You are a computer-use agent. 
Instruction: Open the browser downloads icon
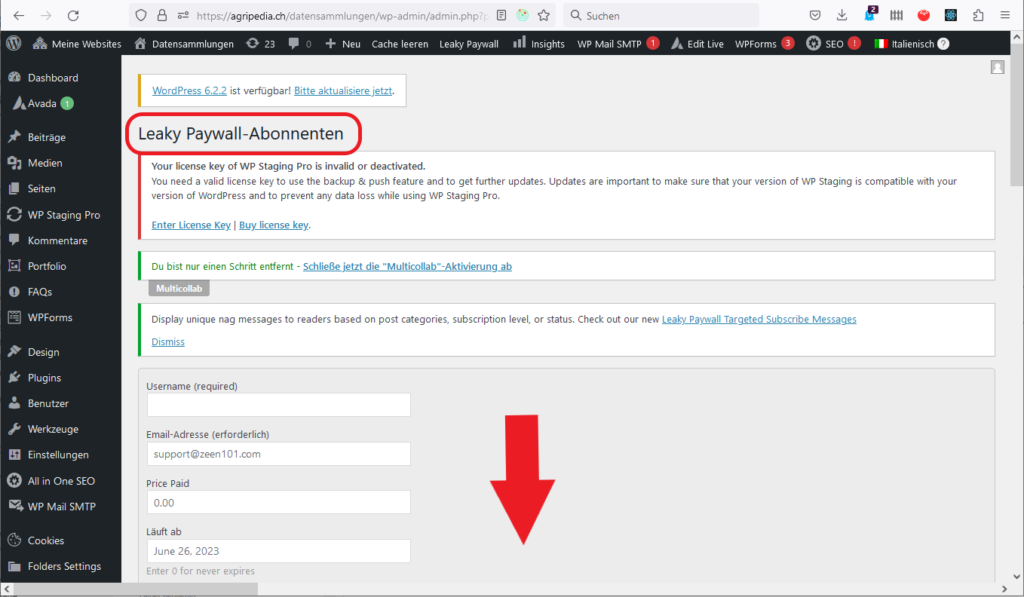[842, 16]
